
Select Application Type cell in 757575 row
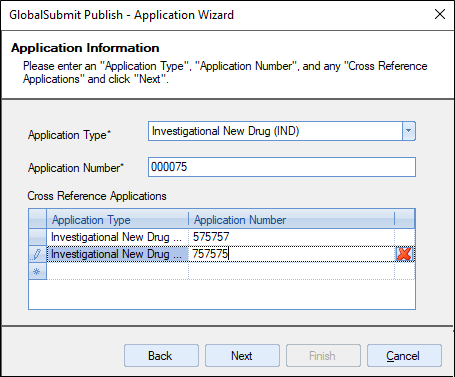pyautogui.click(x=117, y=254)
